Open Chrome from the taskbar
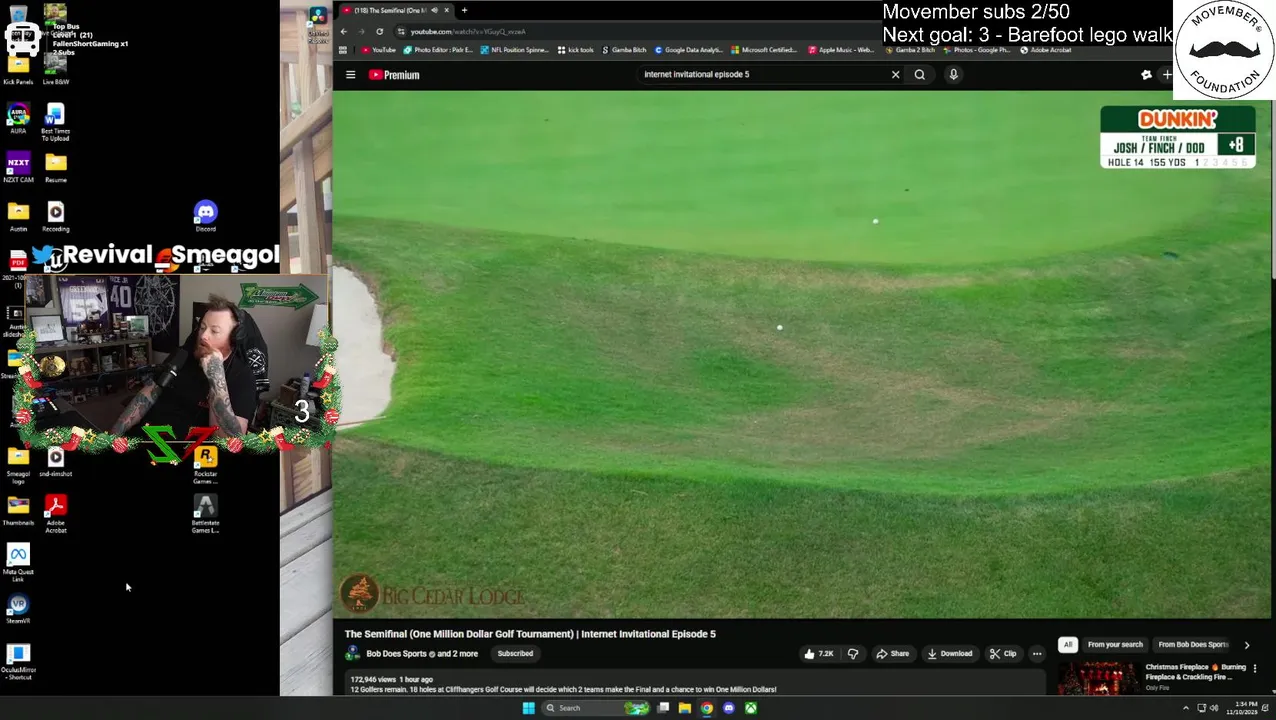1276x720 pixels. point(706,708)
